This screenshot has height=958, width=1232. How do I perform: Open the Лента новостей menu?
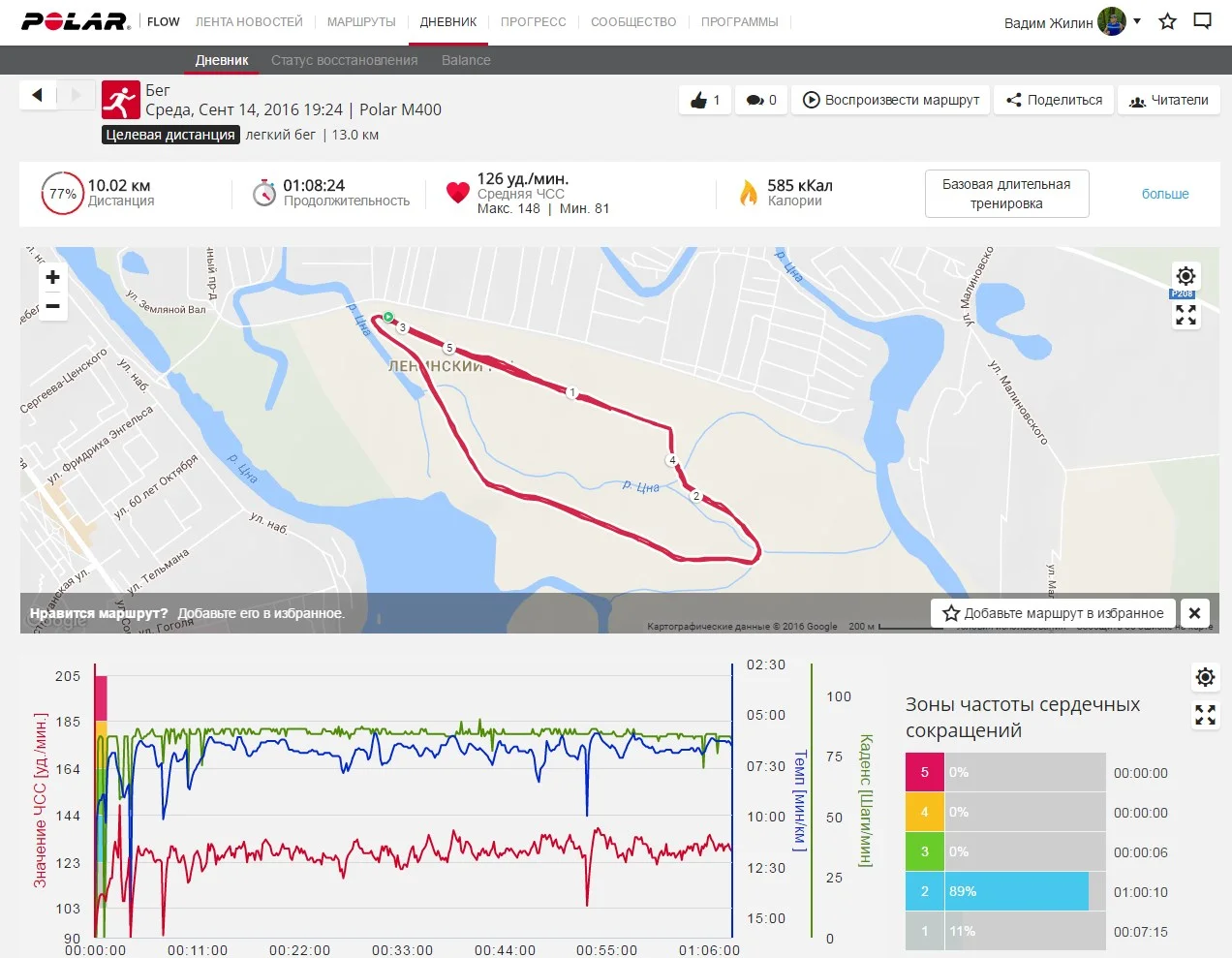tap(249, 21)
